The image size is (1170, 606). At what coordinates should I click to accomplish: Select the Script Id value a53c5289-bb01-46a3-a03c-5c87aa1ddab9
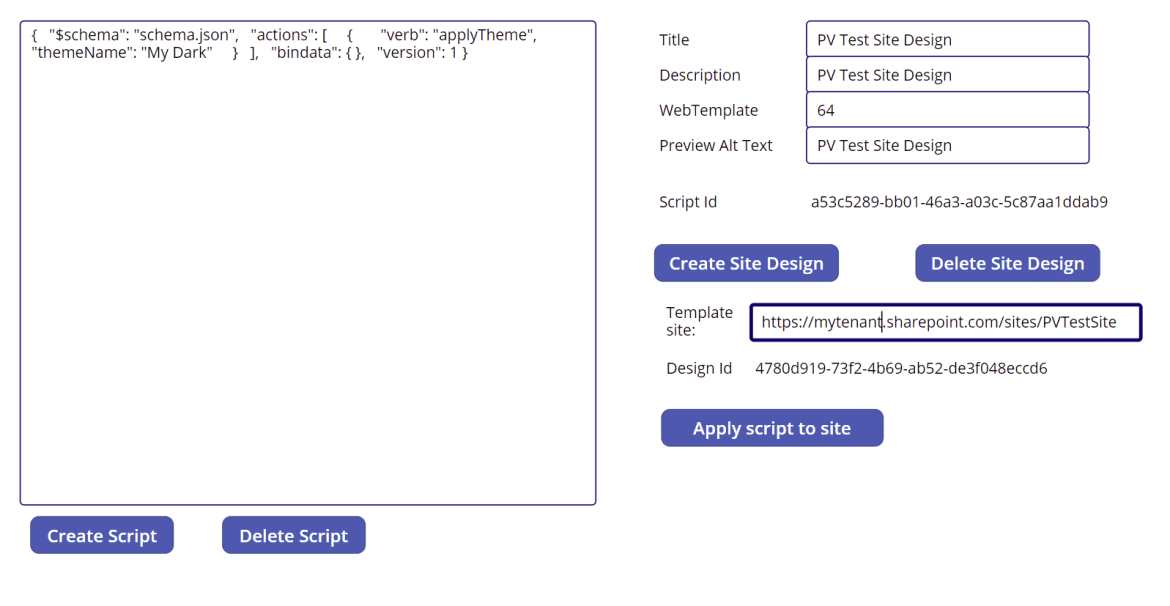(959, 202)
